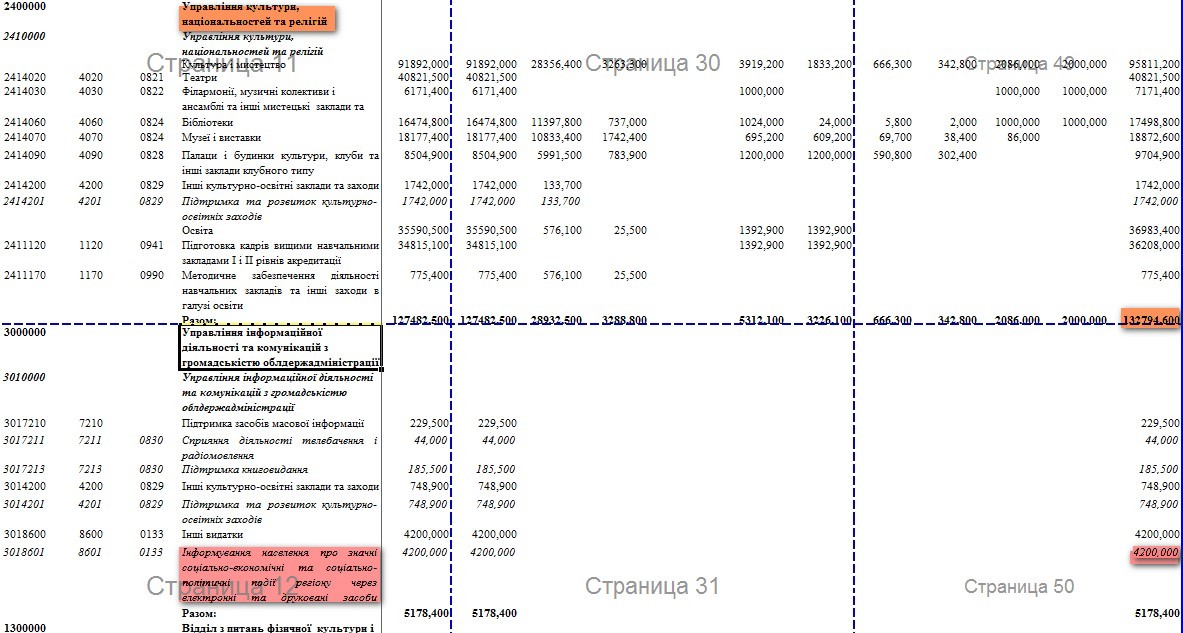Select the section code cell 1300000
The width and height of the screenshot is (1183, 633).
click(x=26, y=627)
